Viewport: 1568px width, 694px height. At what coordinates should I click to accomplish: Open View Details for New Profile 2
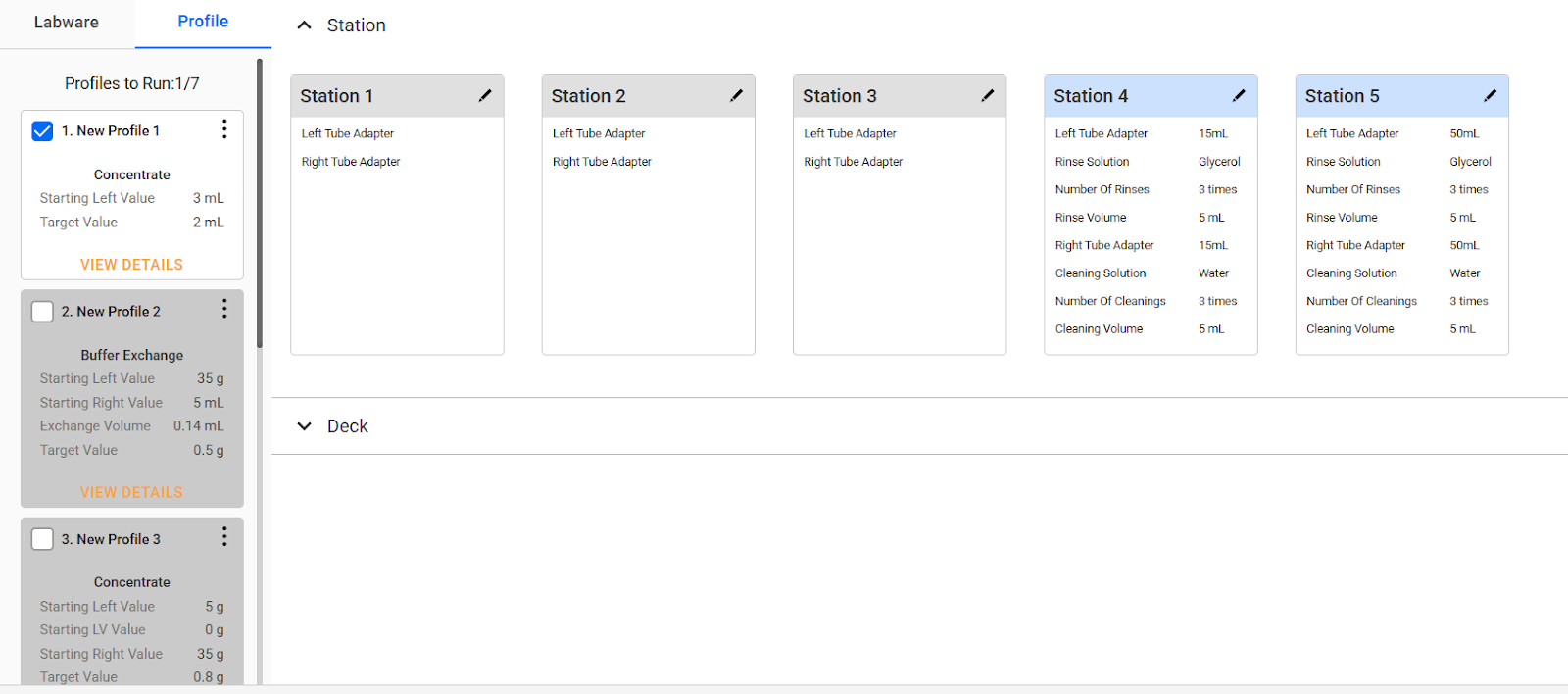(131, 492)
